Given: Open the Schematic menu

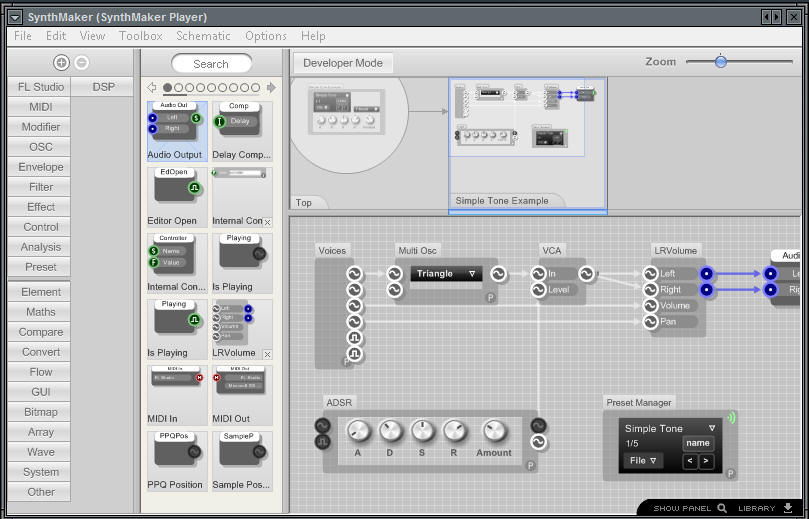Looking at the screenshot, I should point(203,36).
